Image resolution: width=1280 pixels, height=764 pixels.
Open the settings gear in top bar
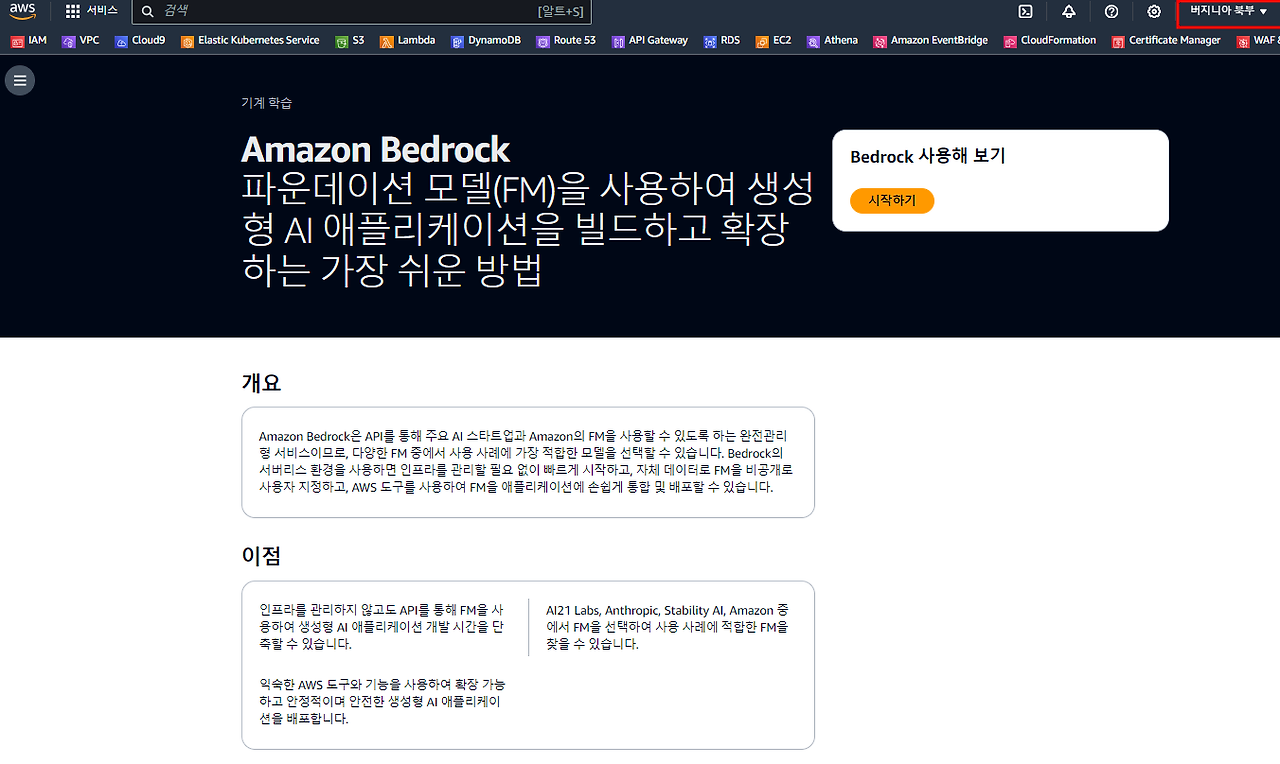coord(1154,11)
